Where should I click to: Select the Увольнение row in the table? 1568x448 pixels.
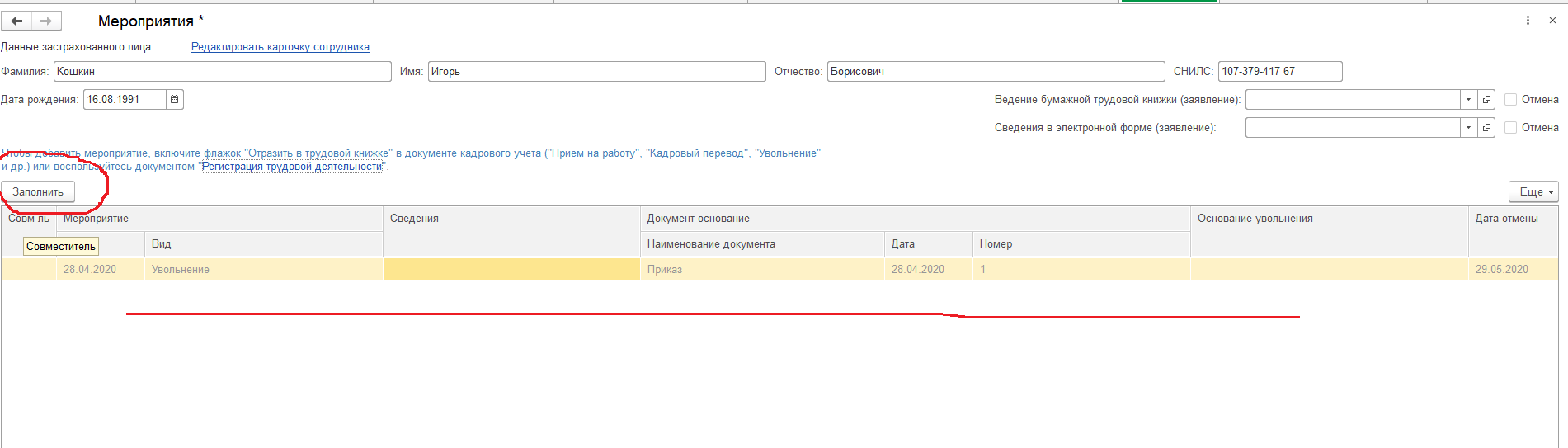(180, 270)
